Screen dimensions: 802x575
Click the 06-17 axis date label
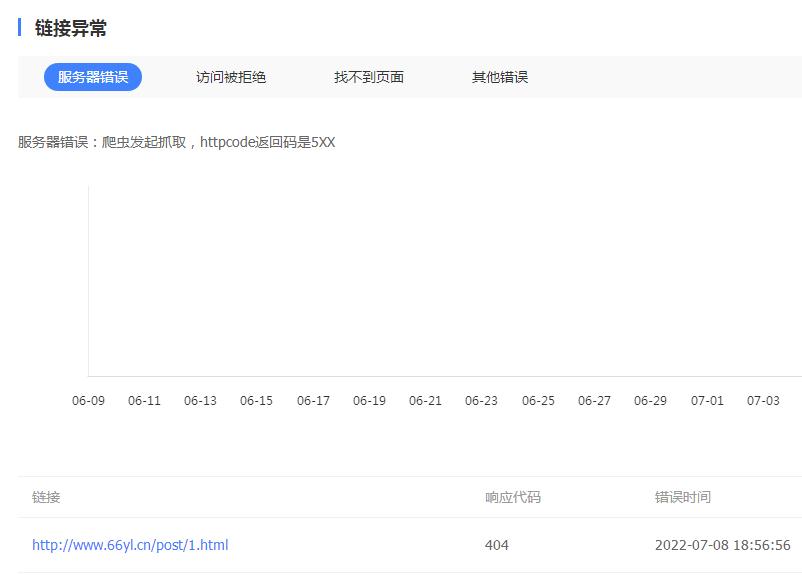tap(313, 401)
